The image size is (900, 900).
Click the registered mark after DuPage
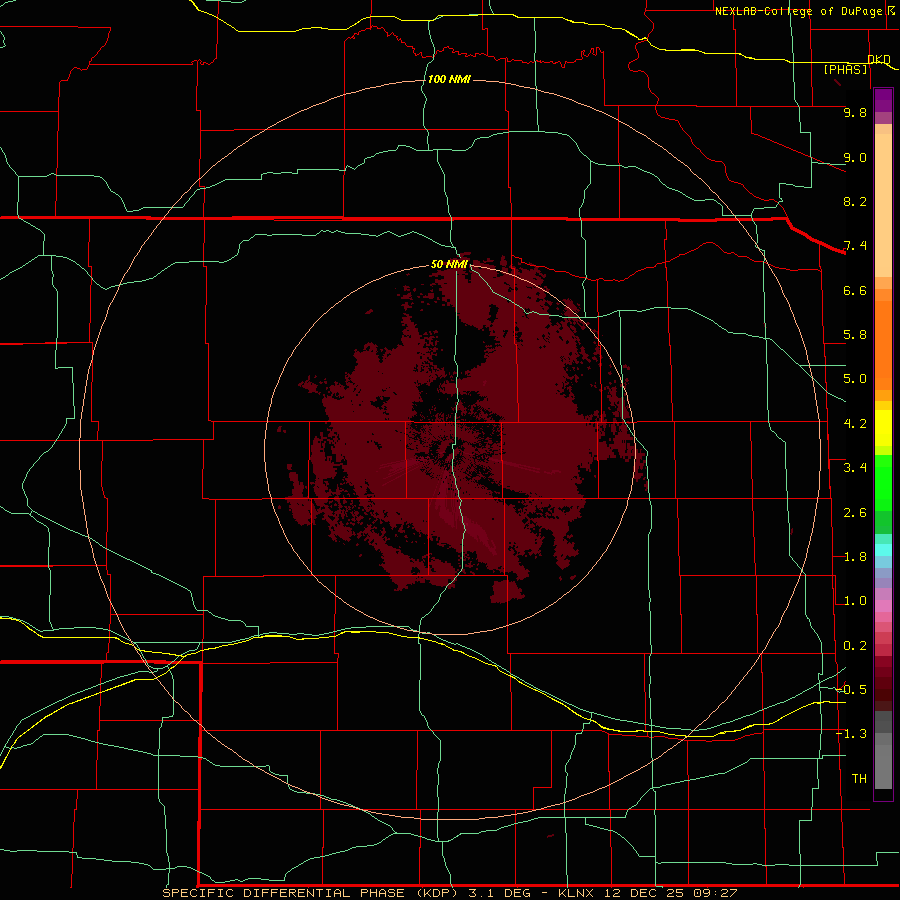coord(891,11)
